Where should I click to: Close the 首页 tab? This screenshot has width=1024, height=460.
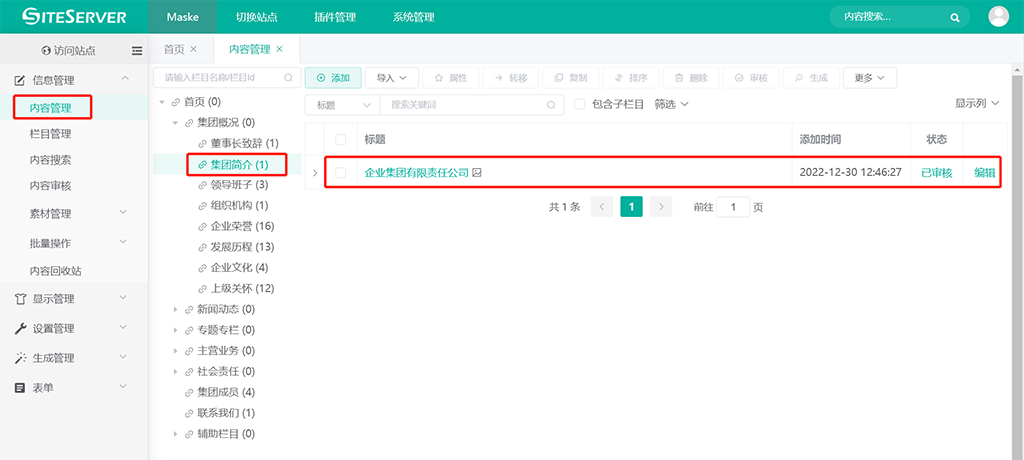[193, 49]
